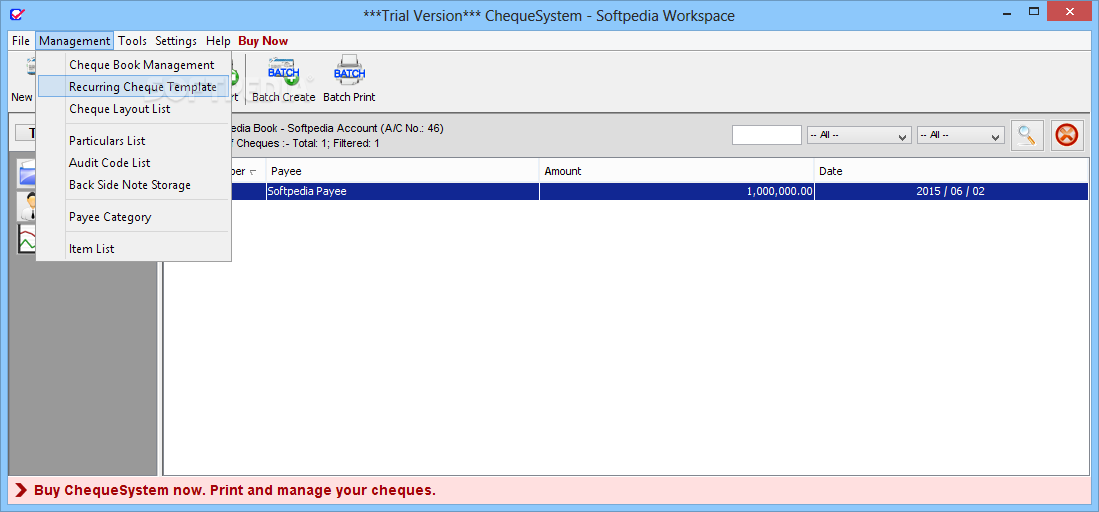The height and width of the screenshot is (512, 1099).
Task: Select the 'Softpedia Payee' cell
Action: point(402,191)
